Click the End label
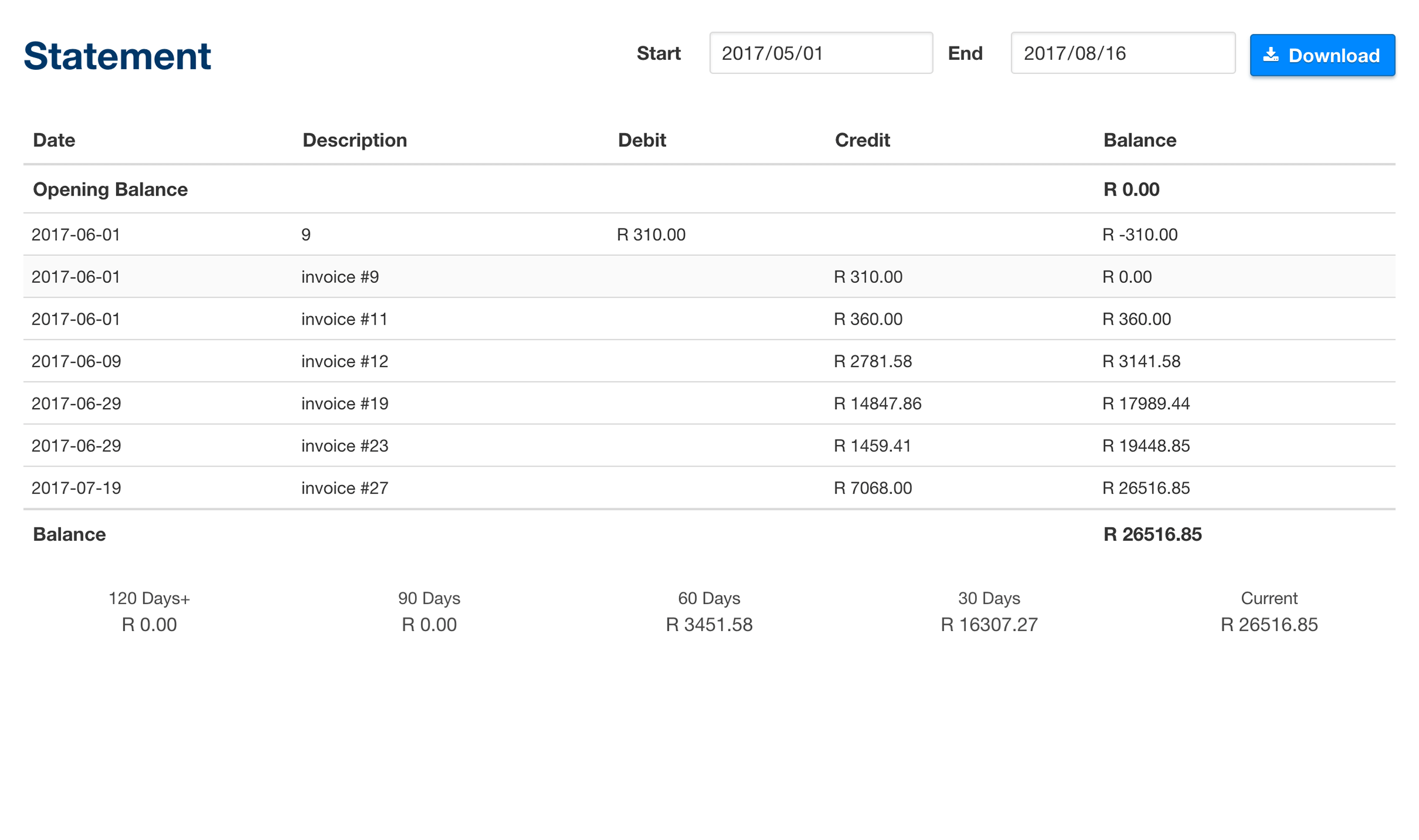 point(965,53)
